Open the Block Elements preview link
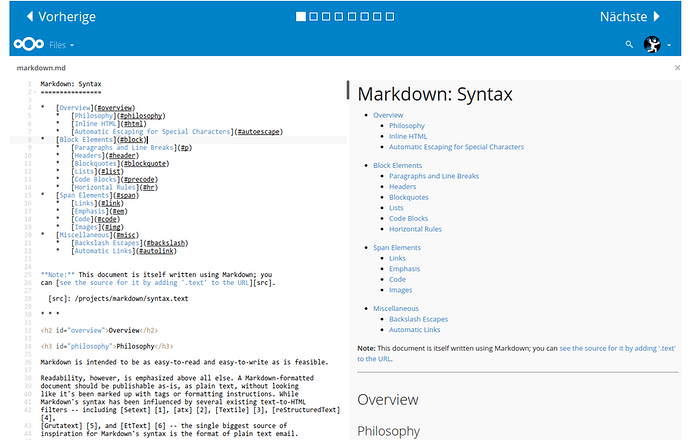690x446 pixels. click(397, 165)
